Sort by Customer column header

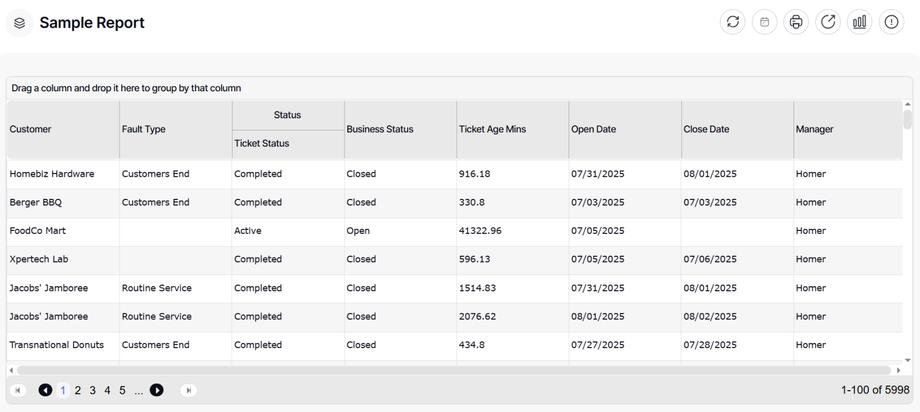pyautogui.click(x=31, y=129)
